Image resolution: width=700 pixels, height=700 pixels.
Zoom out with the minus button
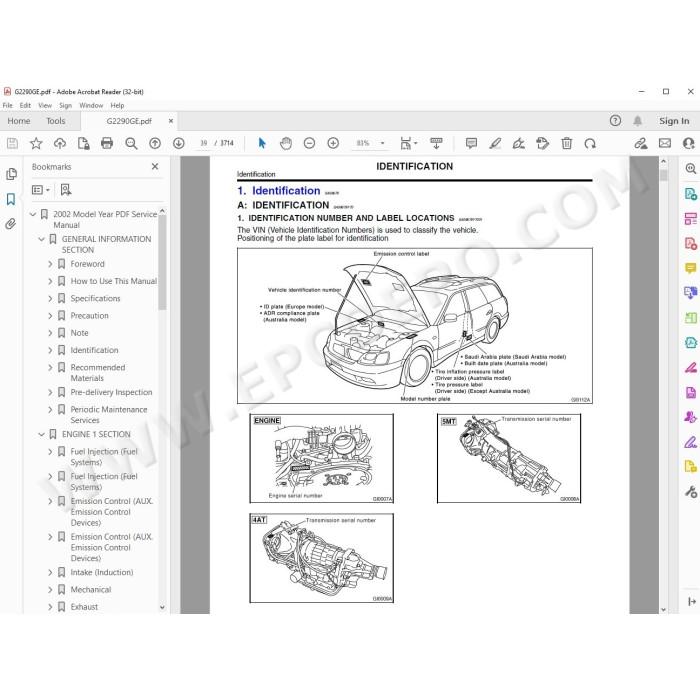point(309,143)
